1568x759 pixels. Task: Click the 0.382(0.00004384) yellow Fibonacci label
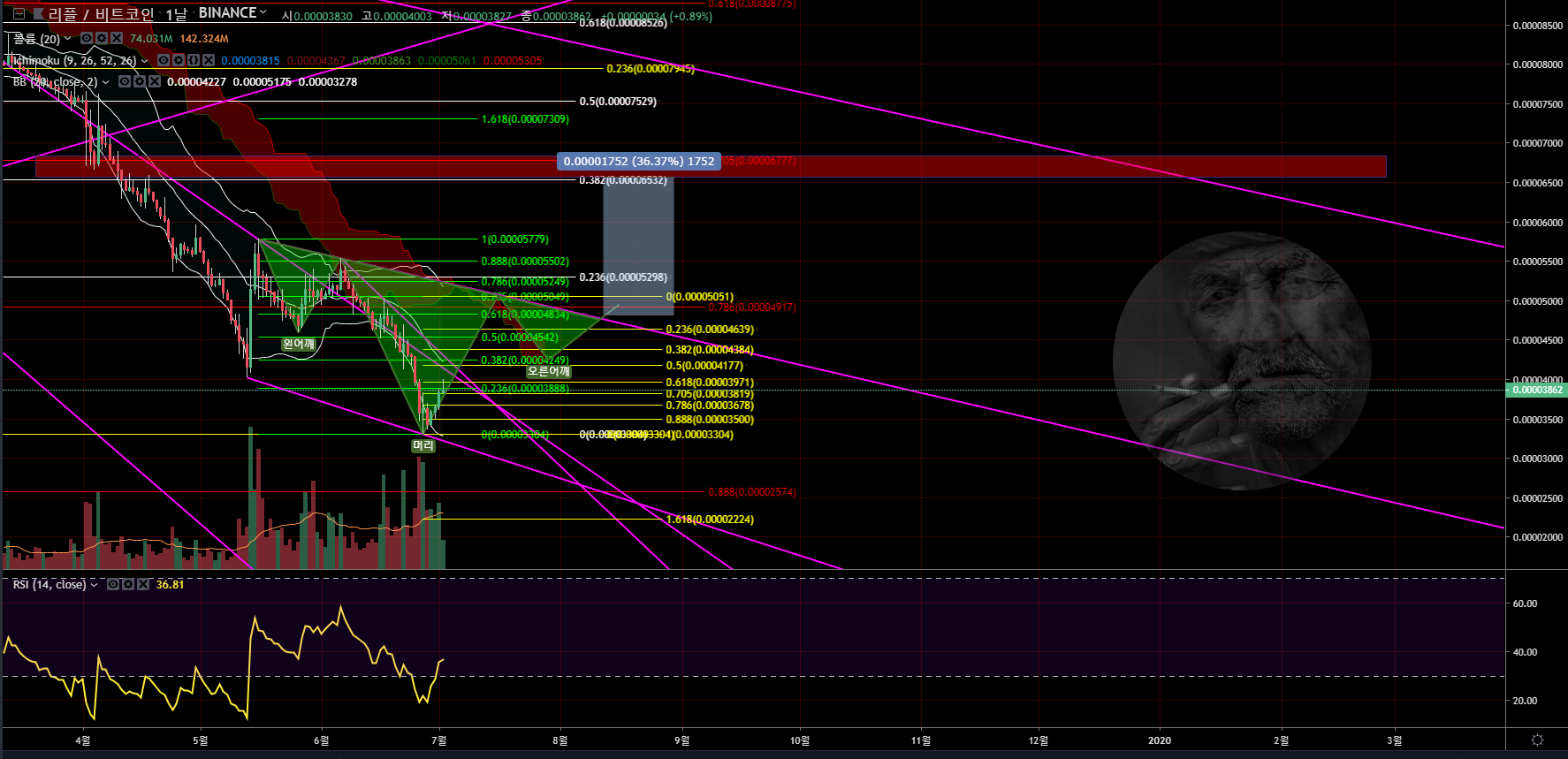pyautogui.click(x=710, y=350)
